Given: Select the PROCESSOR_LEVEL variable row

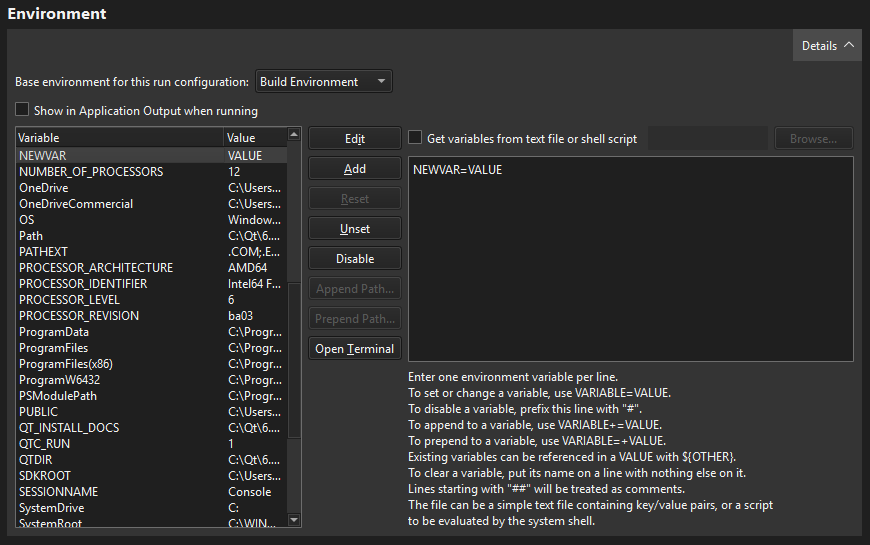Looking at the screenshot, I should (151, 300).
